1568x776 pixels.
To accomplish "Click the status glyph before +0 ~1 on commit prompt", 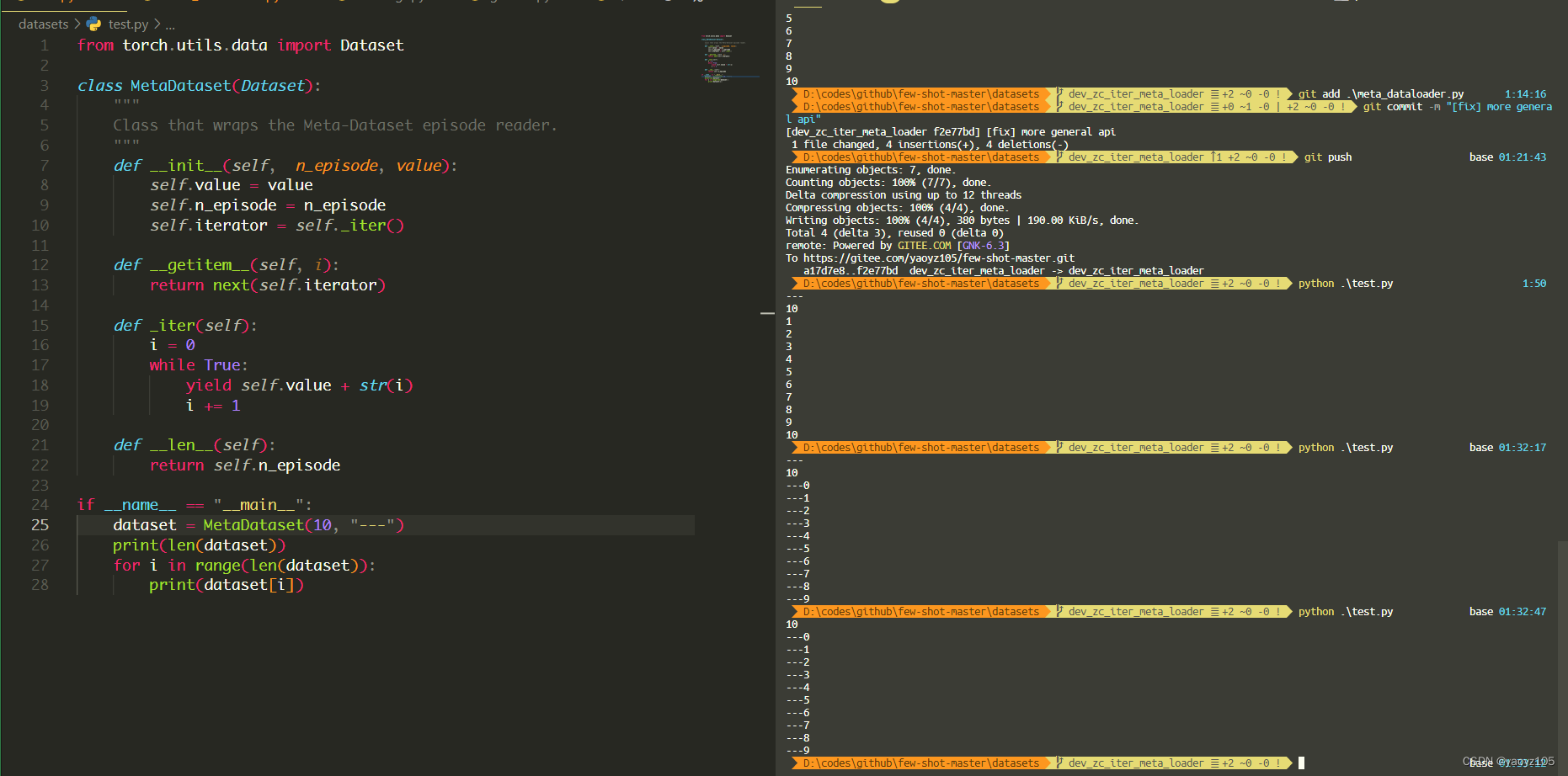I will [1214, 107].
